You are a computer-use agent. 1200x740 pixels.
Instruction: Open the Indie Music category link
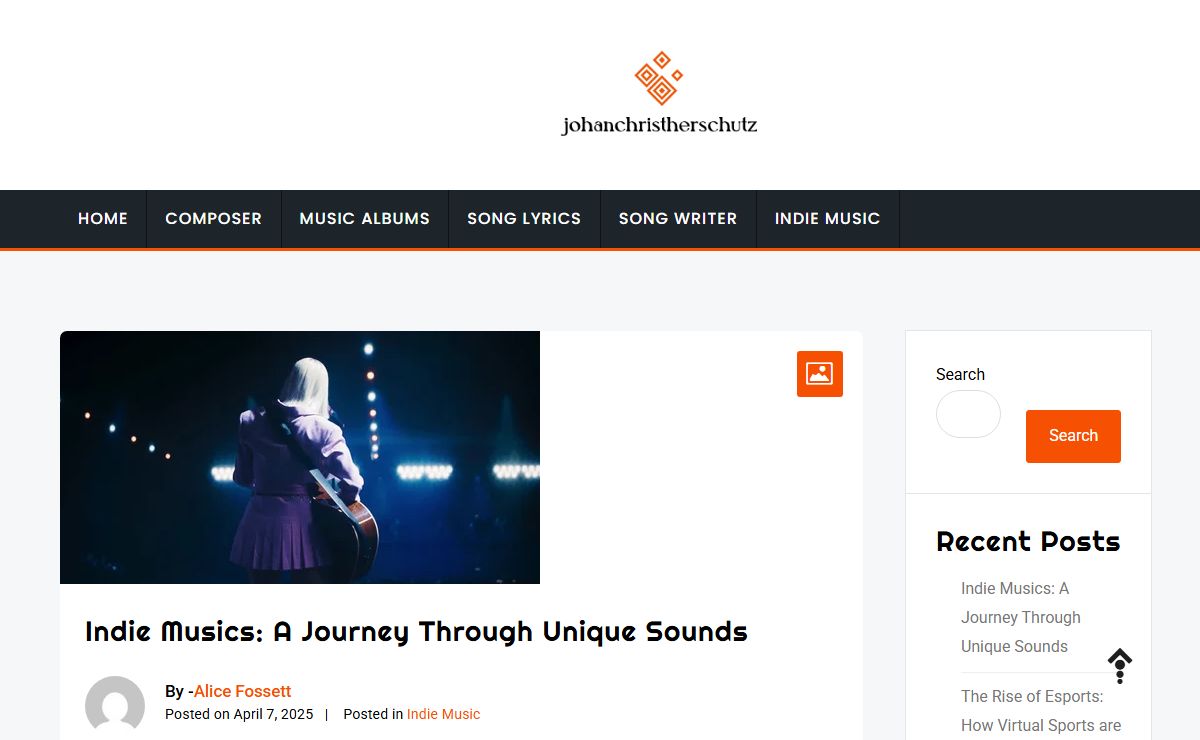443,714
